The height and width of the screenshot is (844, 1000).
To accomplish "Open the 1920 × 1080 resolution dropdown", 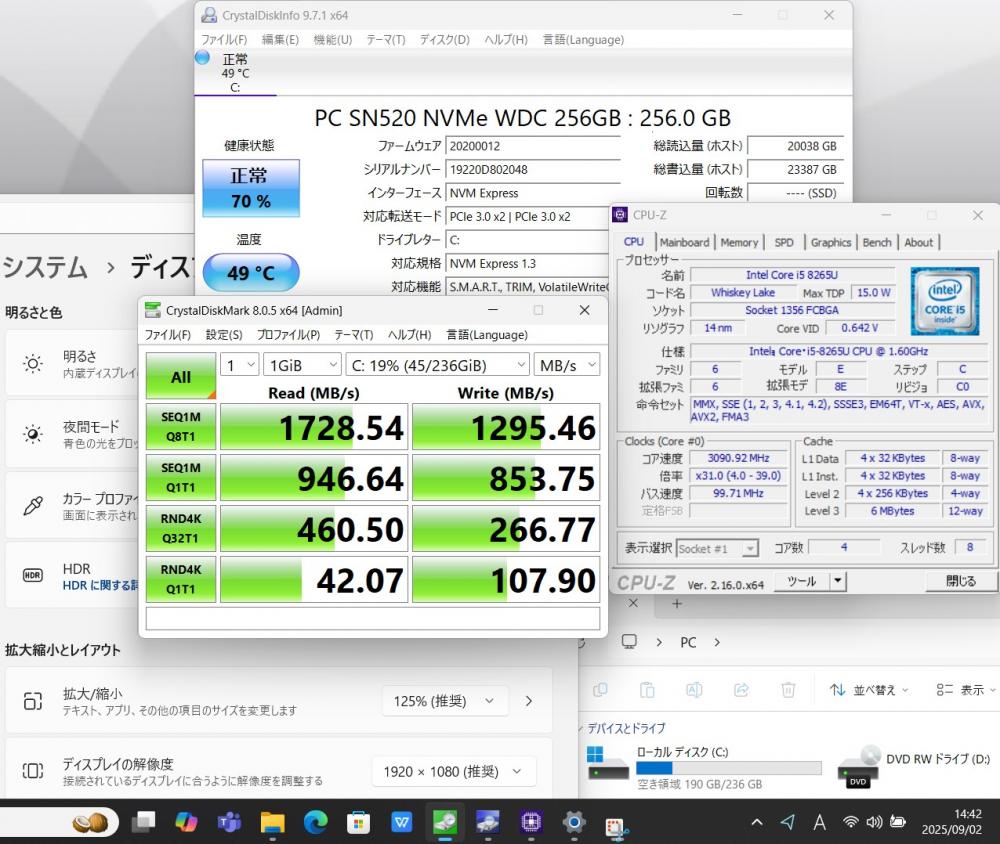I will coord(453,772).
